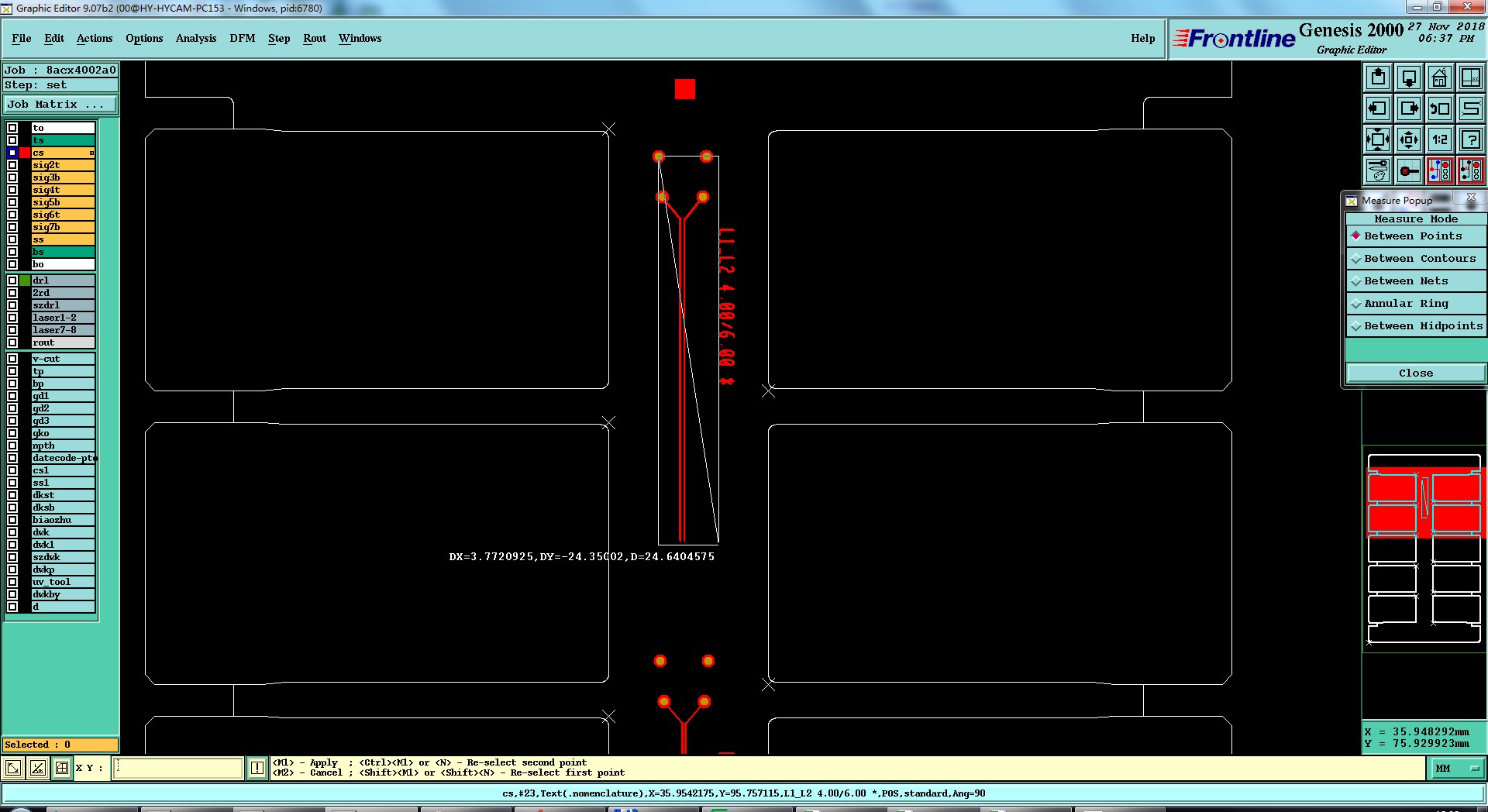Toggle display checkbox for layer 'sig2t'
1488x812 pixels.
click(x=12, y=165)
